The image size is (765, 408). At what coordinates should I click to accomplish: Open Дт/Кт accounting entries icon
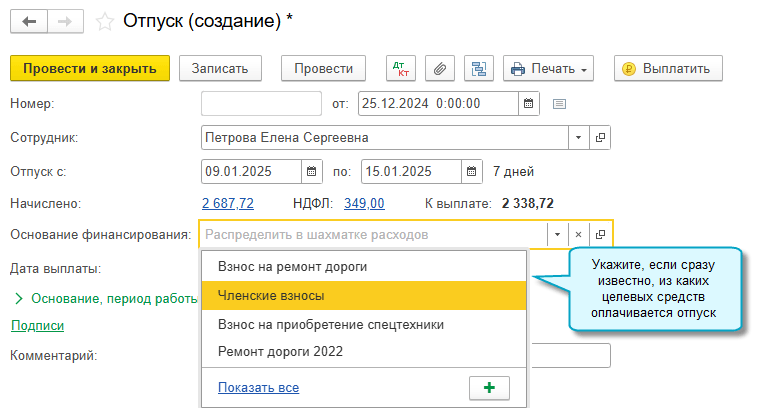403,69
